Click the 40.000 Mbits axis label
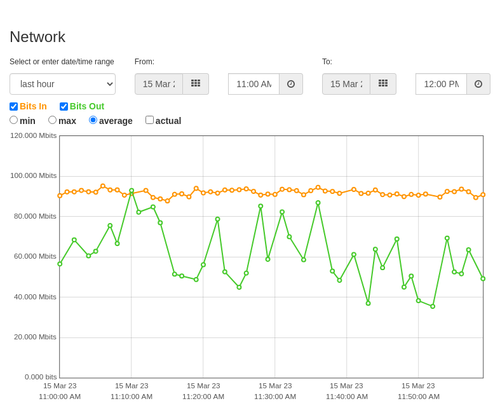 point(35,297)
